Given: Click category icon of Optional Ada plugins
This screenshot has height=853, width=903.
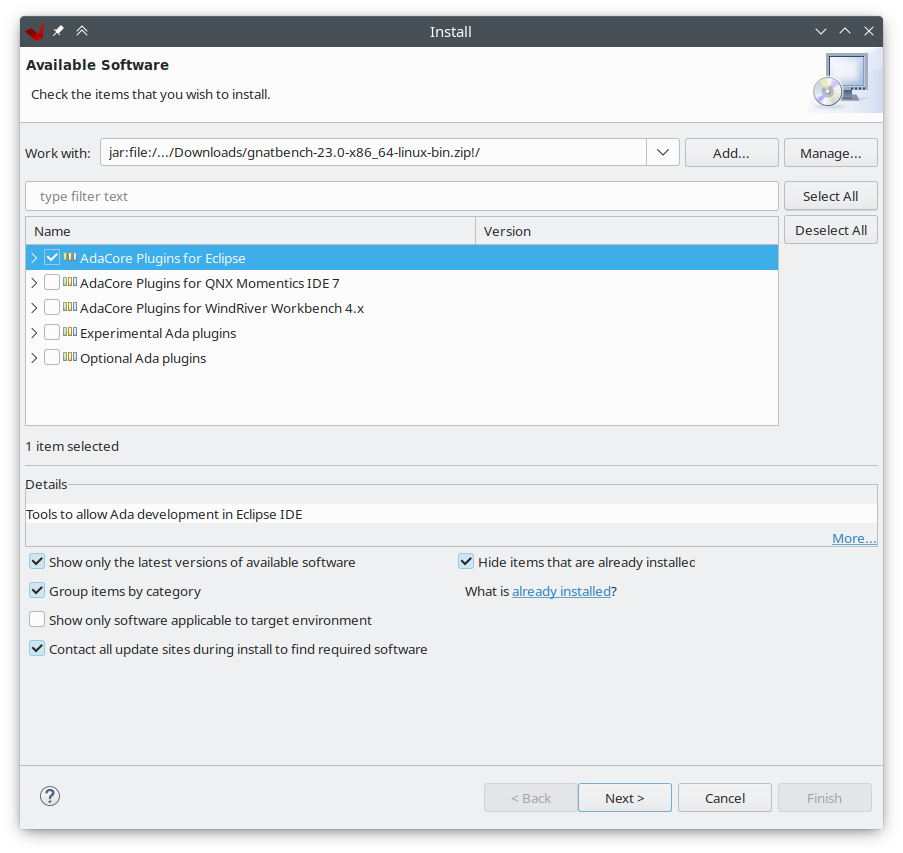Looking at the screenshot, I should tap(70, 357).
